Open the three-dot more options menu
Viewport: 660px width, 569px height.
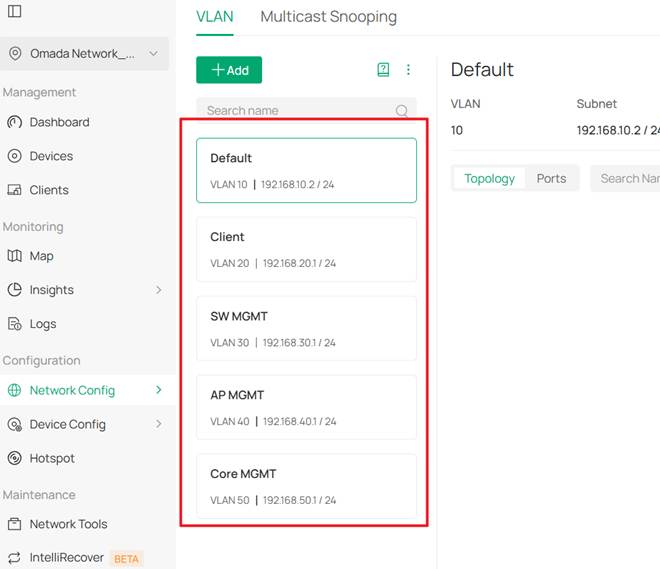[408, 70]
